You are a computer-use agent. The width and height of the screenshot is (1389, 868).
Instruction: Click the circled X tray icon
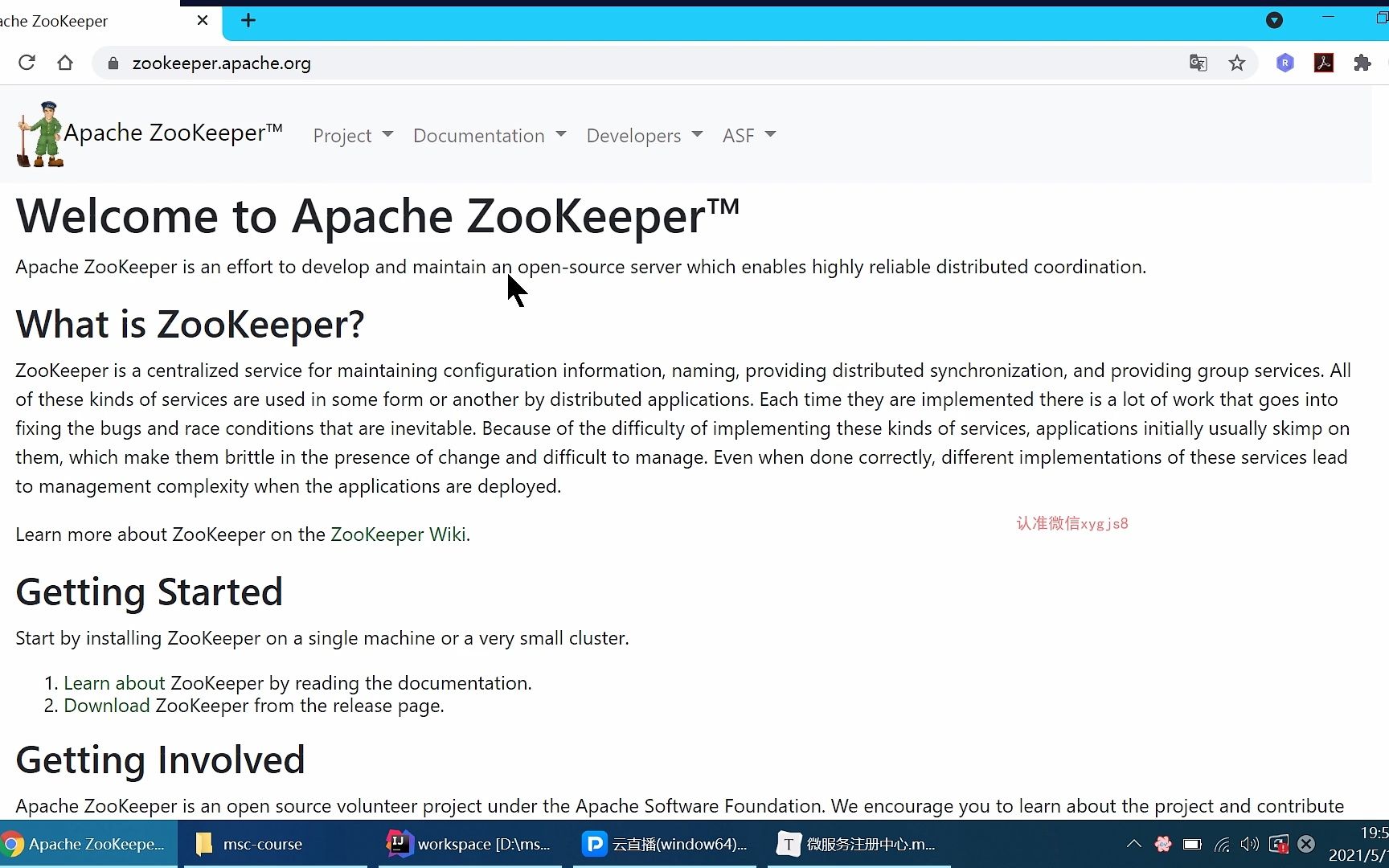click(1306, 844)
